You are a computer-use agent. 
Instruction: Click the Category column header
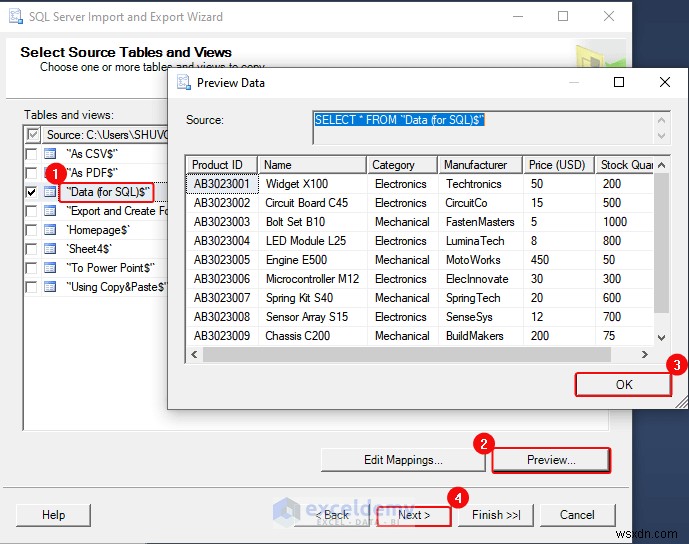(402, 165)
